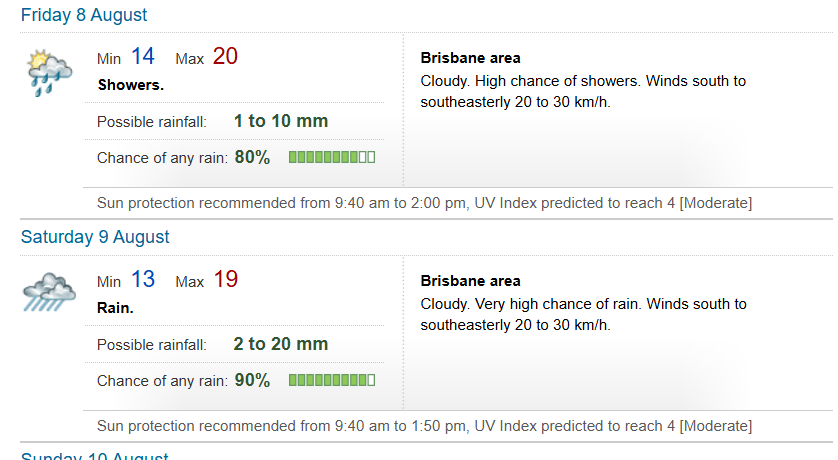Open the Friday 8 August heading
The height and width of the screenshot is (460, 838).
pos(84,15)
